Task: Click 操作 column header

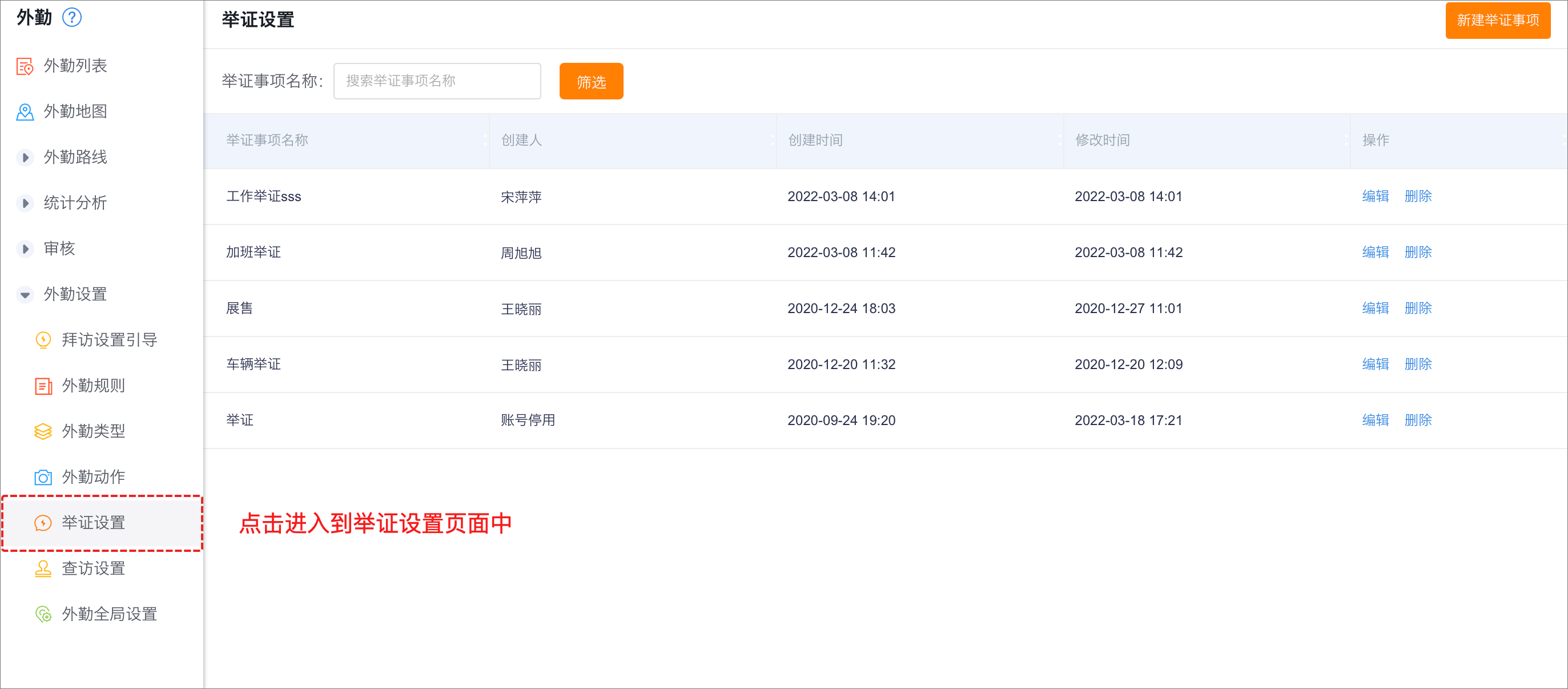Action: [1376, 140]
